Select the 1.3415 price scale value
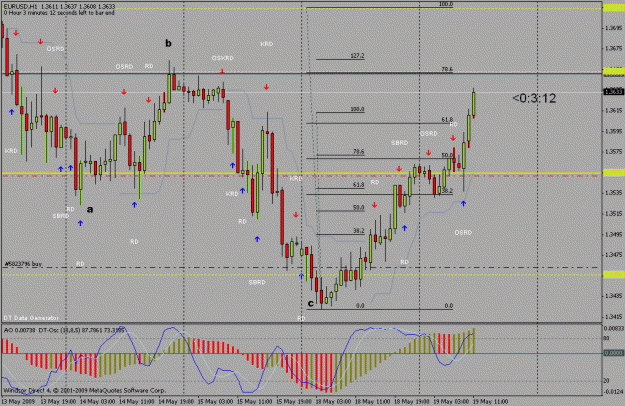Viewport: 625px width, 406px height. pos(613,317)
